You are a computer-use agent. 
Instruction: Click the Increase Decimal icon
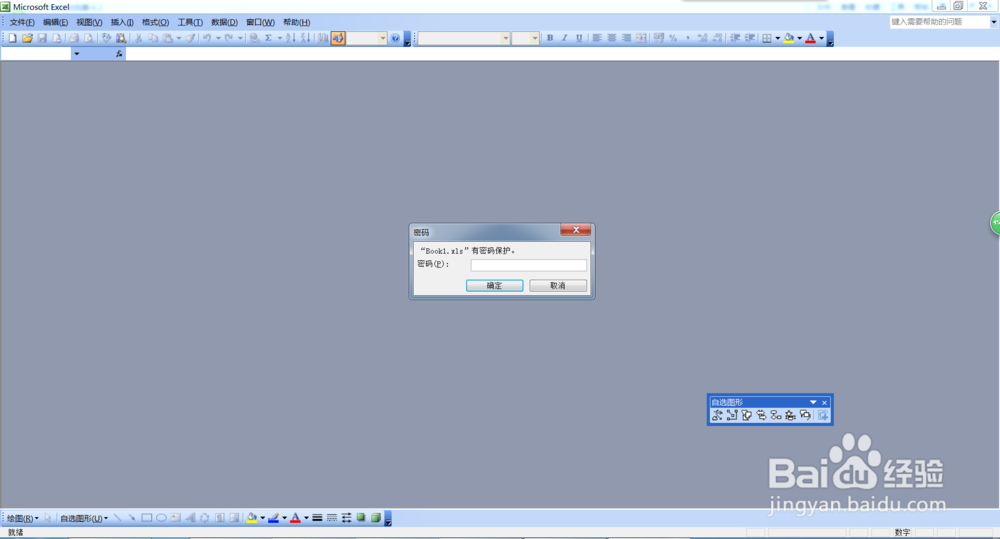pos(702,38)
